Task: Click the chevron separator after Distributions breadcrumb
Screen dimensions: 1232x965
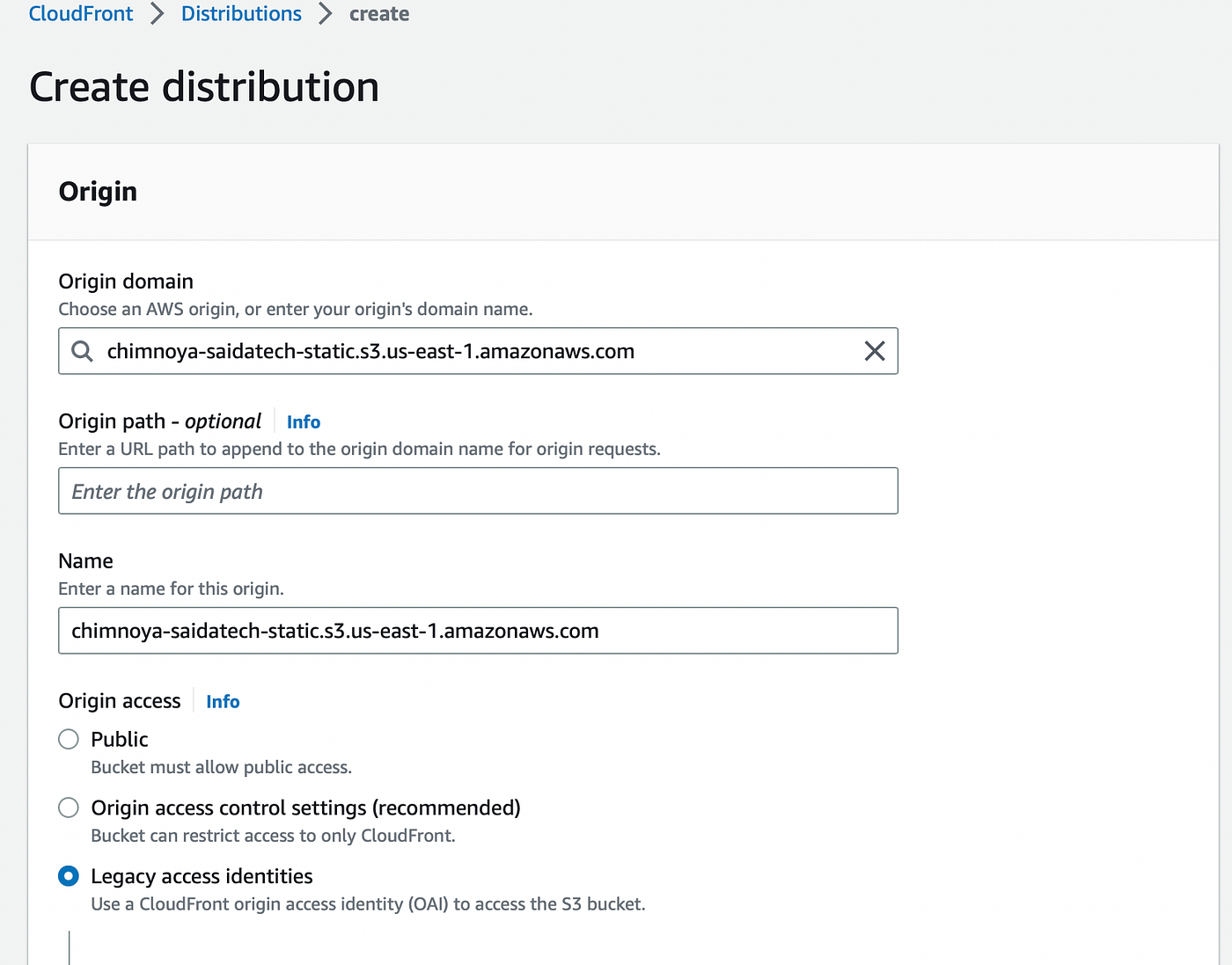Action: 326,14
